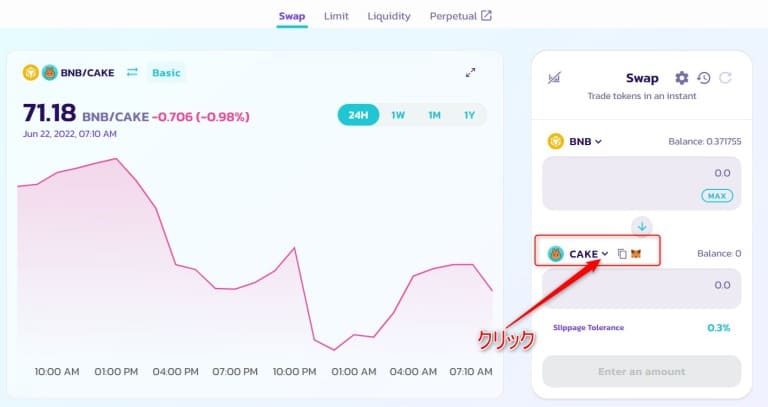Copy CAKE token address icon
Image resolution: width=768 pixels, height=407 pixels.
coord(622,254)
